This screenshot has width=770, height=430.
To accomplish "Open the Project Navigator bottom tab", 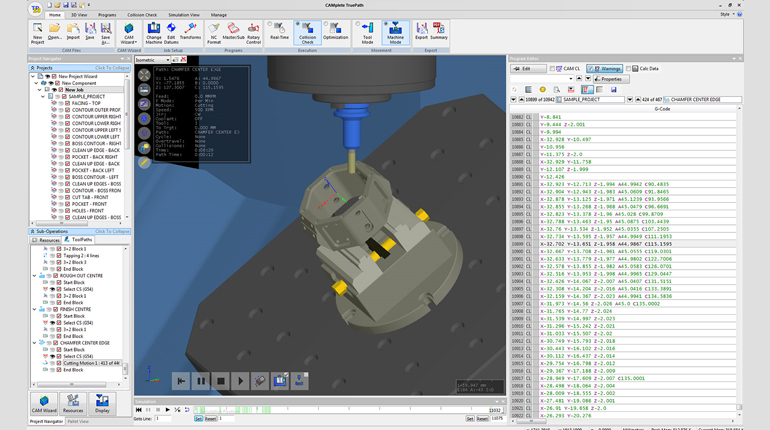I will point(46,422).
